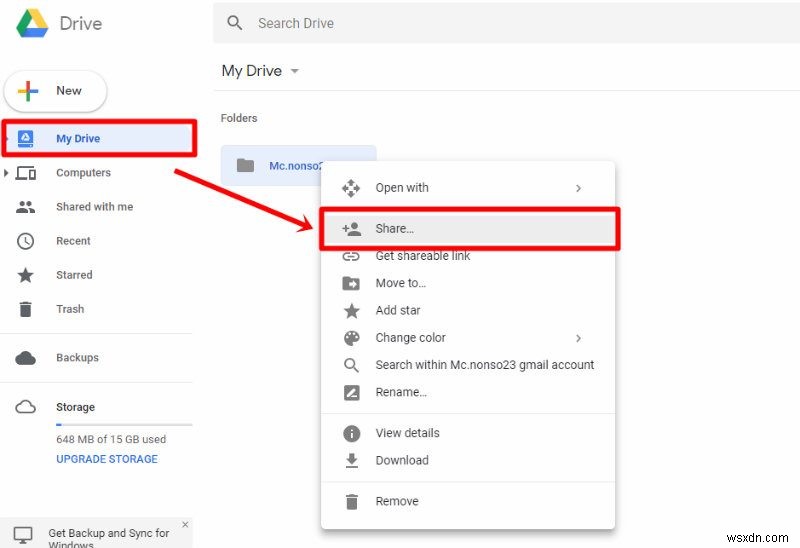
Task: Click the Mc.nonso folder icon
Action: [x=245, y=165]
